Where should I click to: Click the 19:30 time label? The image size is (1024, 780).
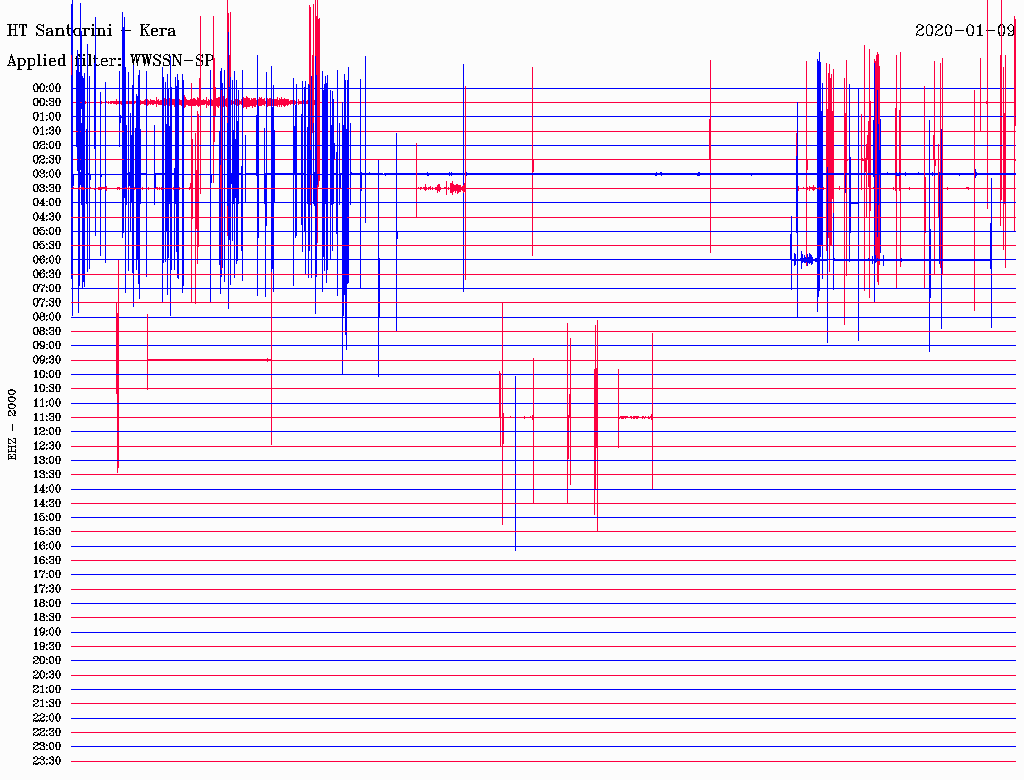[47, 647]
